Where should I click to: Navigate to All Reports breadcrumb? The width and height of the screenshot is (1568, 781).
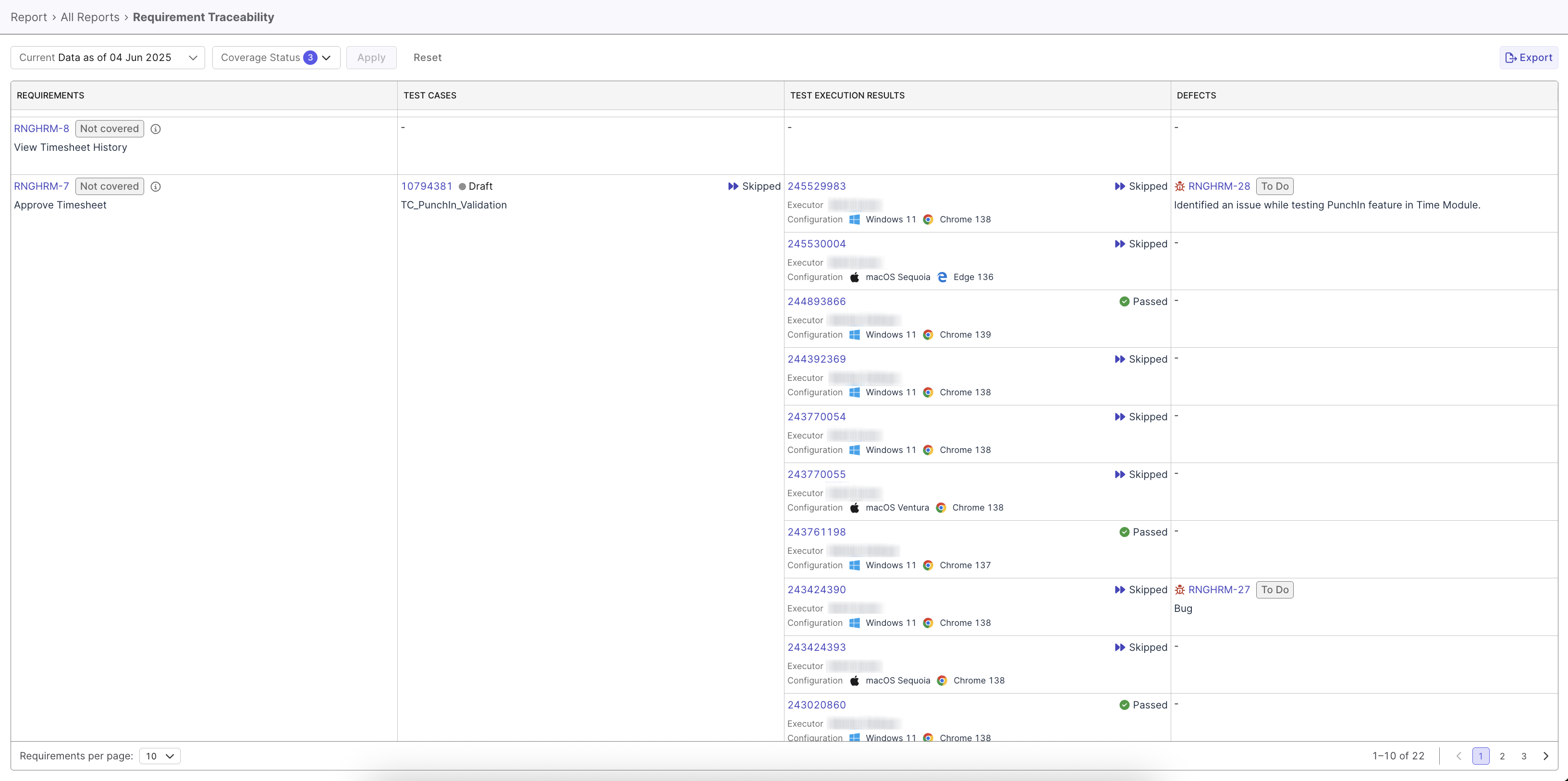tap(90, 17)
